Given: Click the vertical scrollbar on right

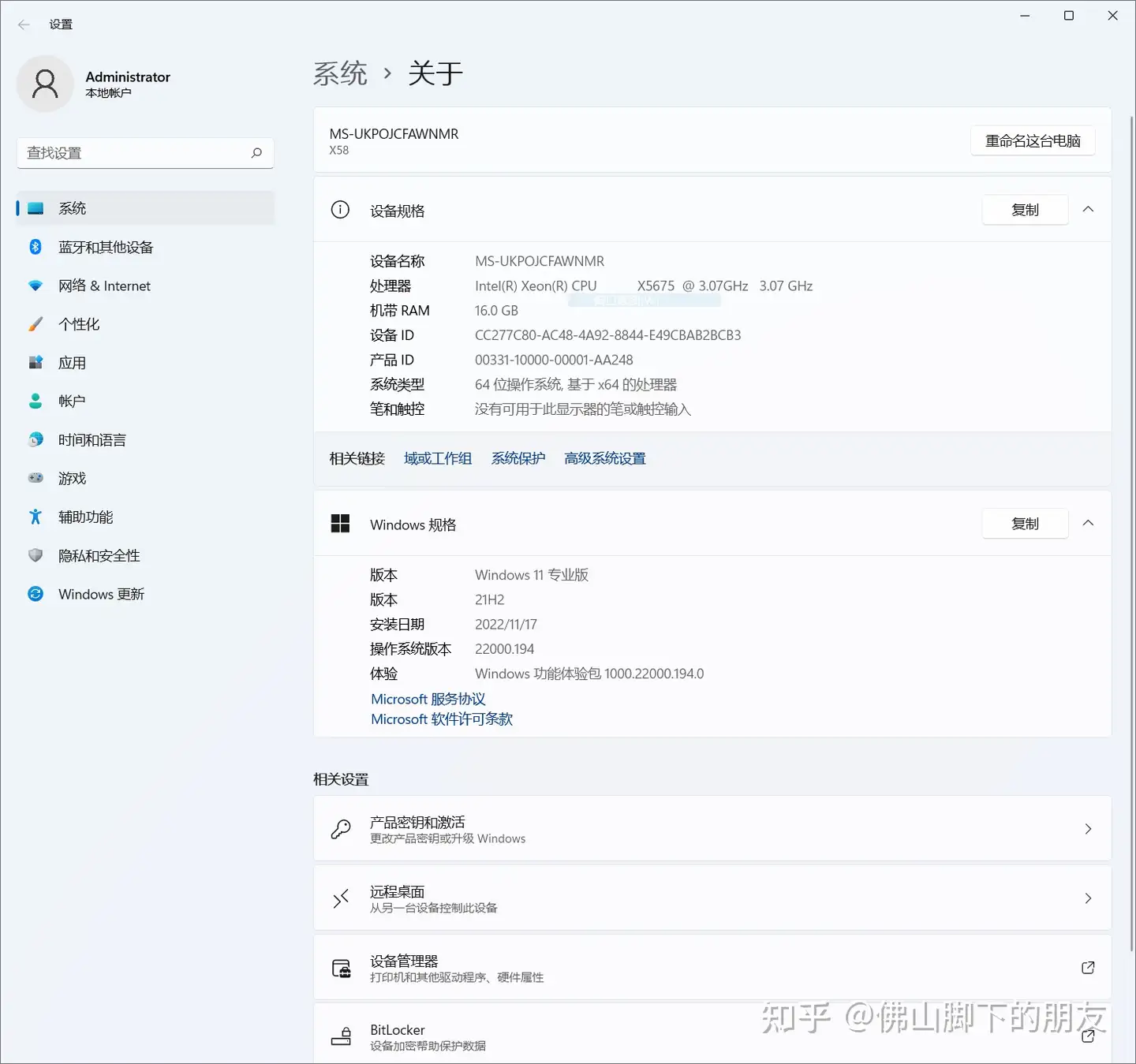Looking at the screenshot, I should (x=1130, y=532).
